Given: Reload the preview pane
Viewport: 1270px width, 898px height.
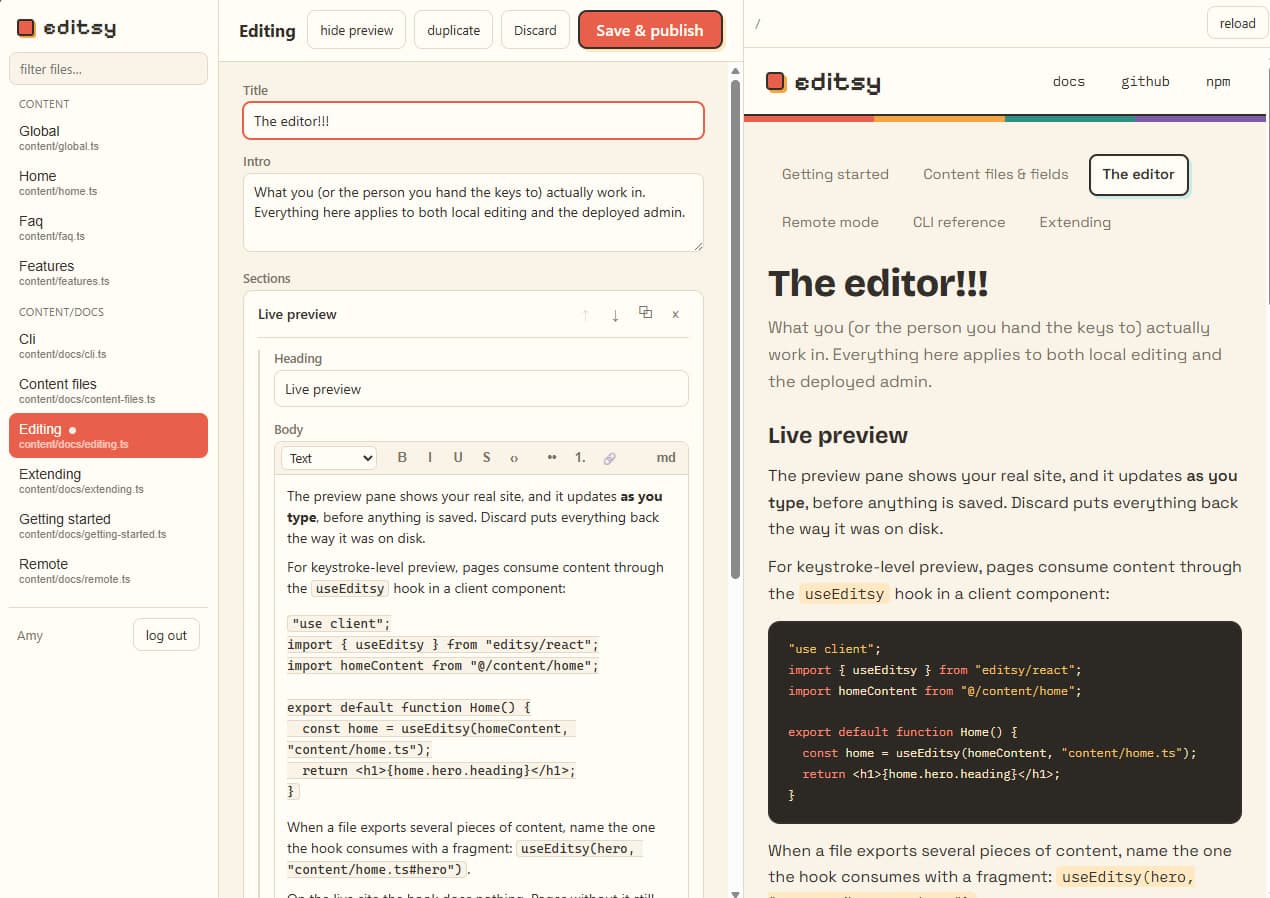Looking at the screenshot, I should click(x=1237, y=23).
